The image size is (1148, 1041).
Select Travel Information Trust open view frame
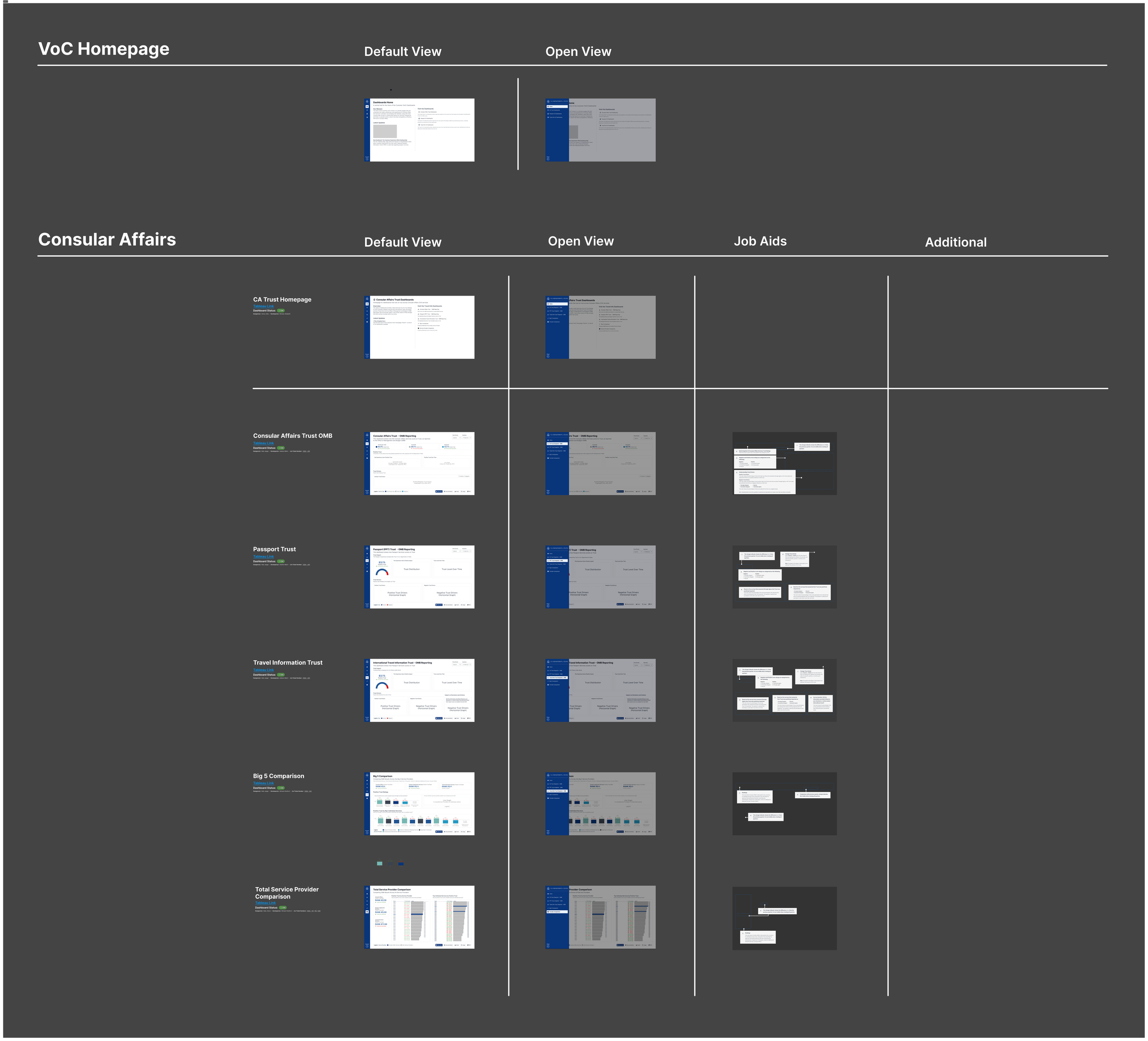point(600,690)
